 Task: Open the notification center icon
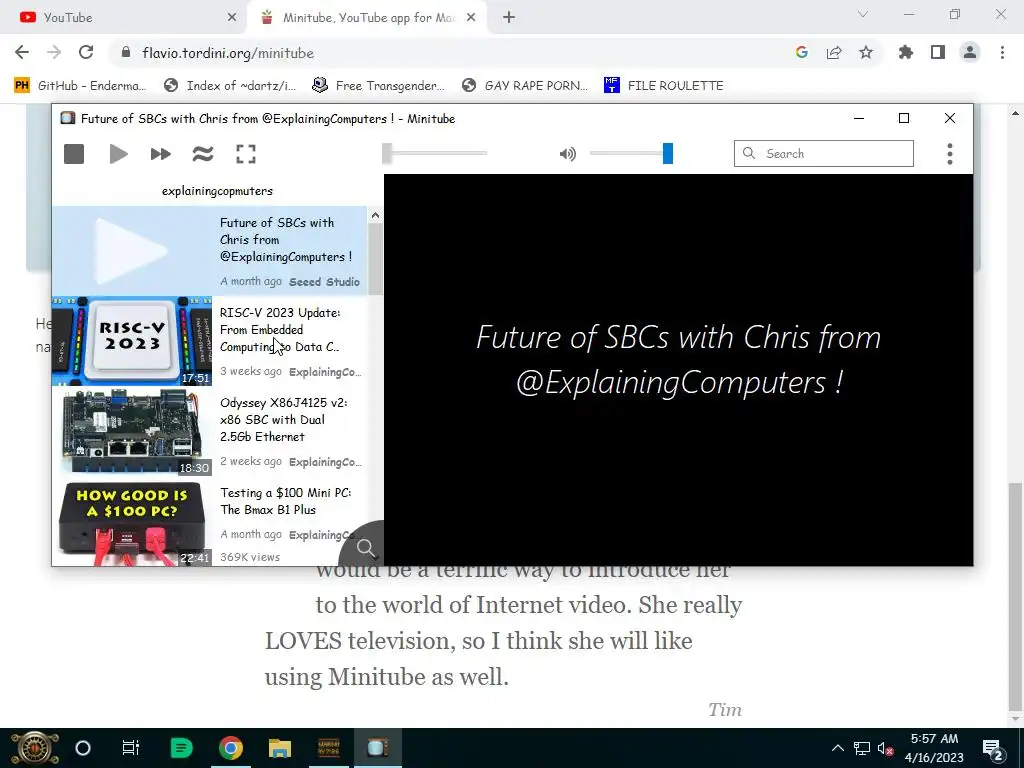(993, 749)
